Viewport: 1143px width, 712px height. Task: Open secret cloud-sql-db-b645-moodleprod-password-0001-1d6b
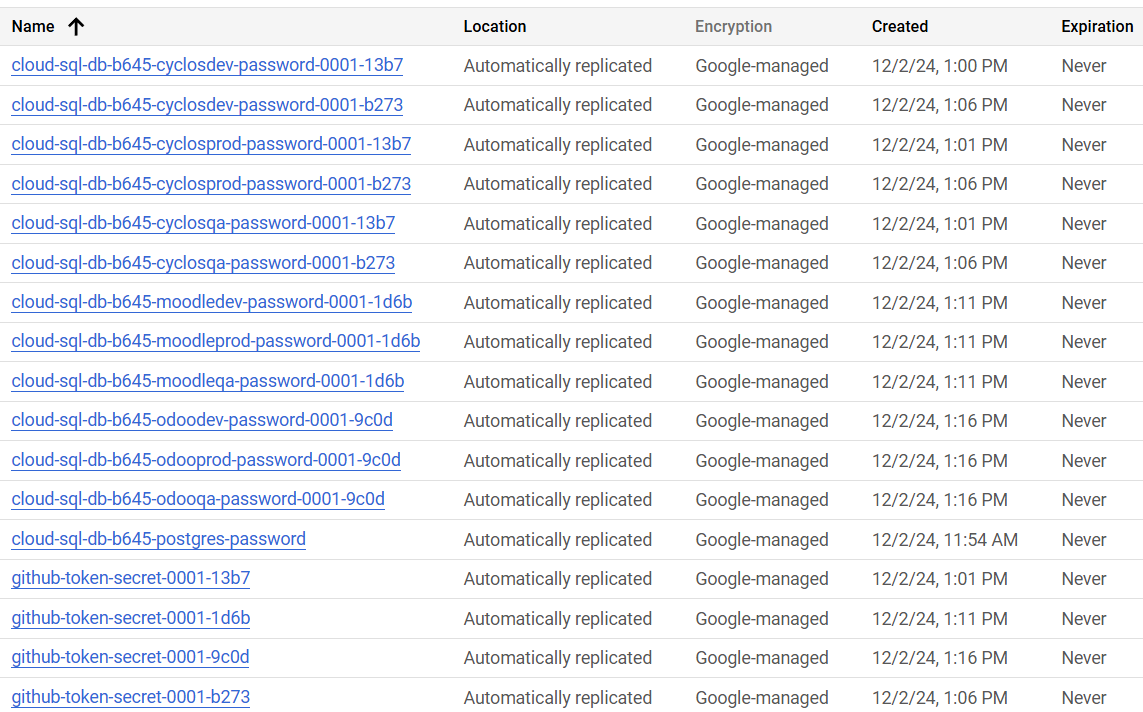pyautogui.click(x=216, y=341)
